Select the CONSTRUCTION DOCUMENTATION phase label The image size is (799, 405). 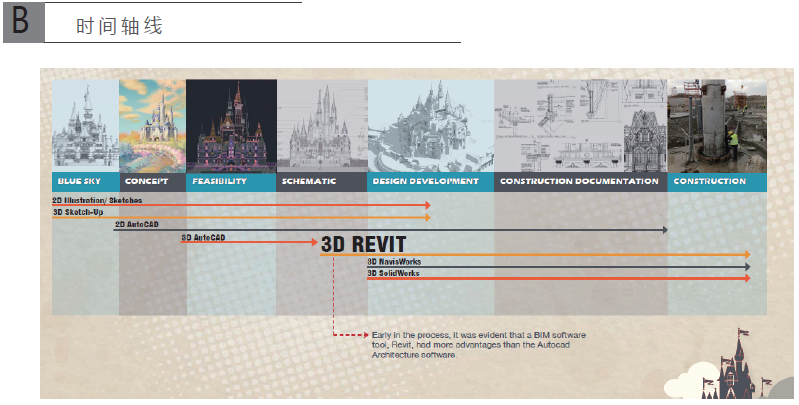[x=579, y=182]
